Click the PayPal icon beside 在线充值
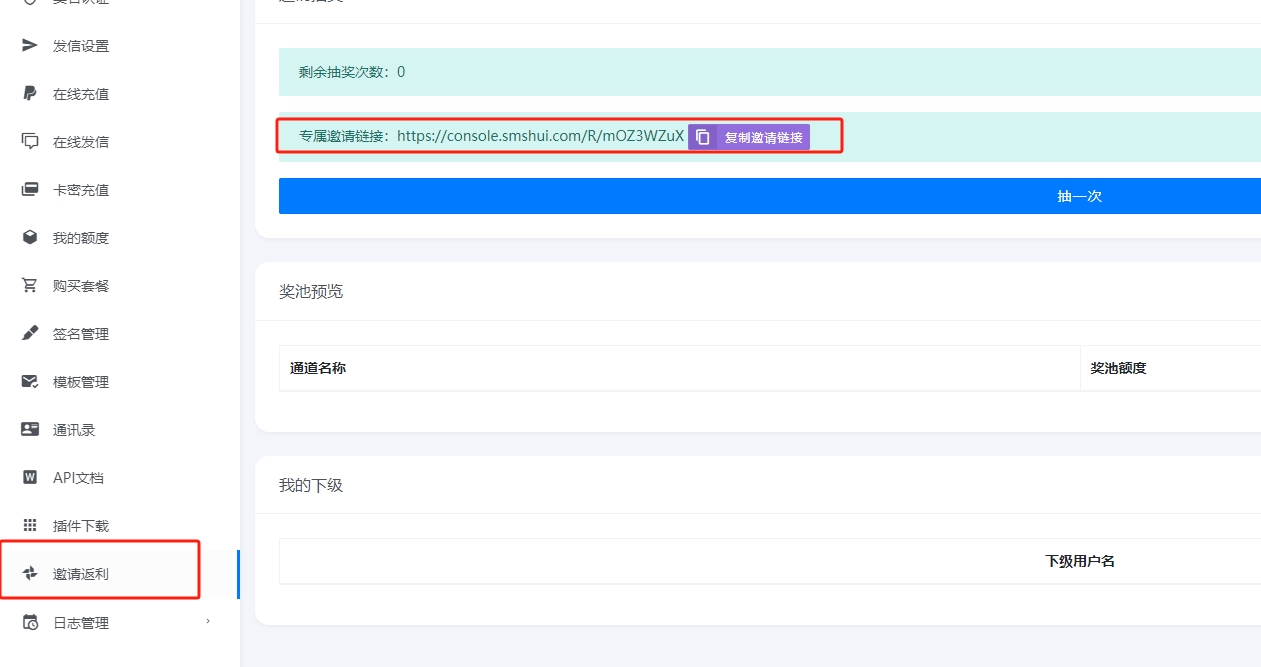This screenshot has height=667, width=1261. point(30,93)
